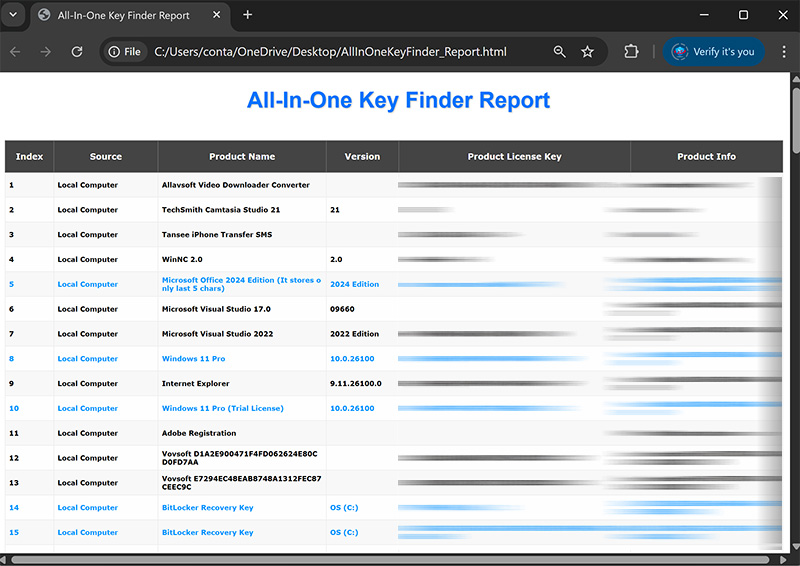Open a new browser tab

[x=247, y=15]
